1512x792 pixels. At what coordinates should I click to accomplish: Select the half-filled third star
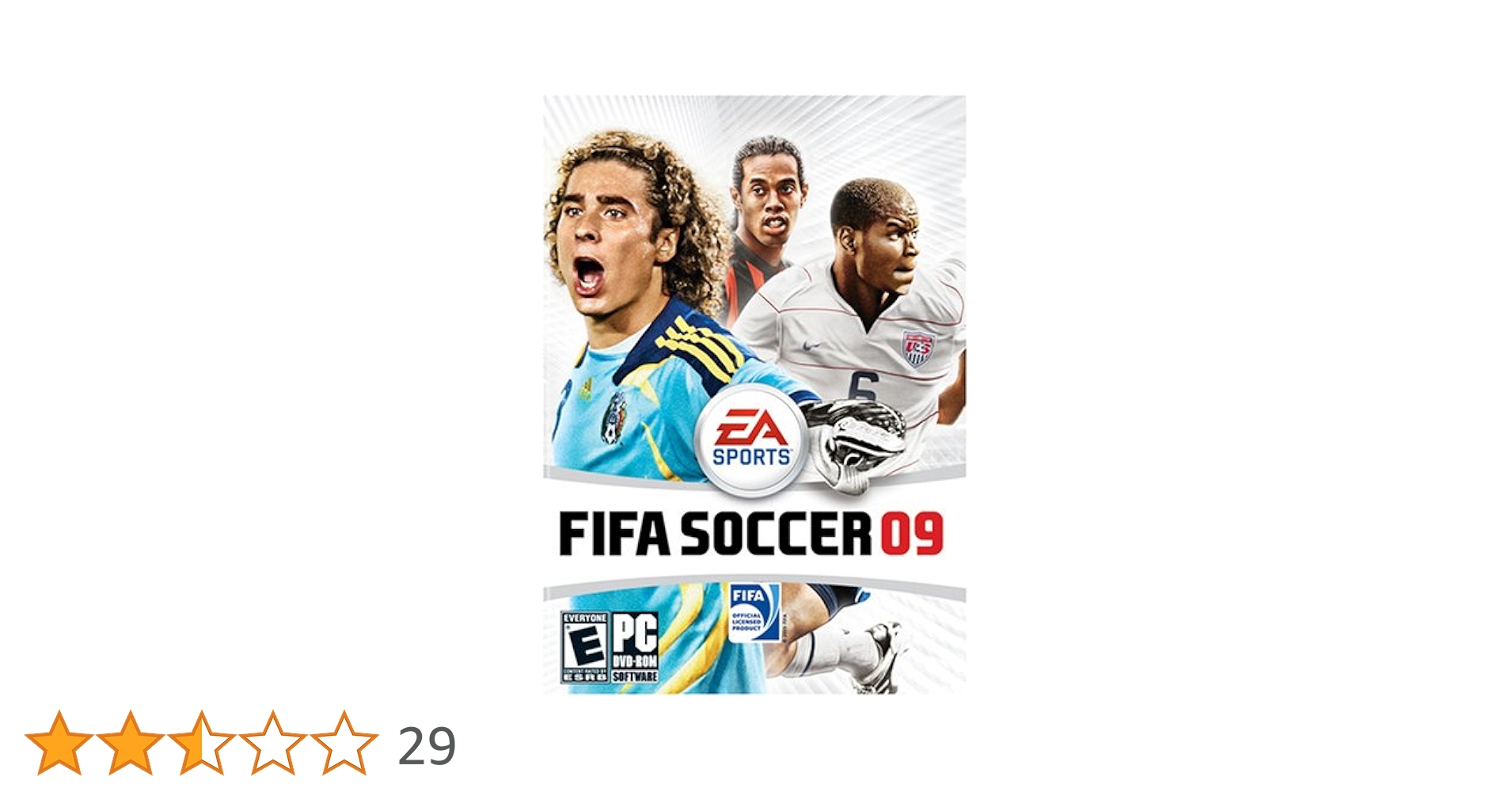coord(202,743)
